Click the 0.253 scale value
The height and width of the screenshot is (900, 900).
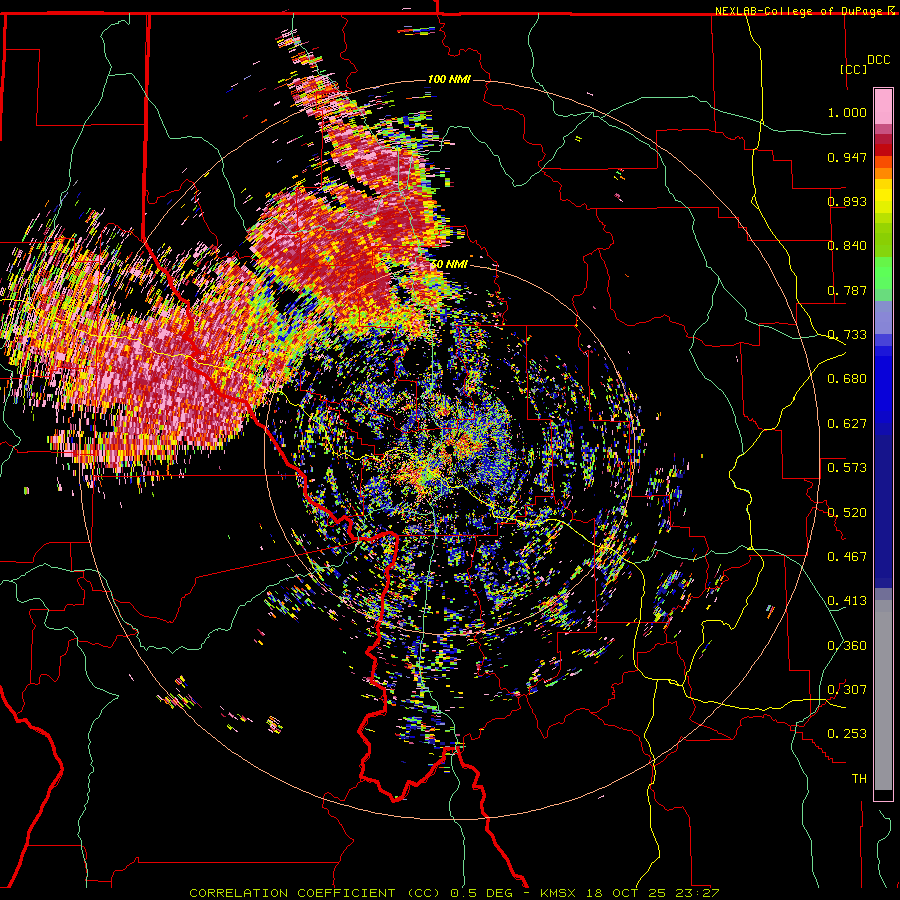point(847,734)
